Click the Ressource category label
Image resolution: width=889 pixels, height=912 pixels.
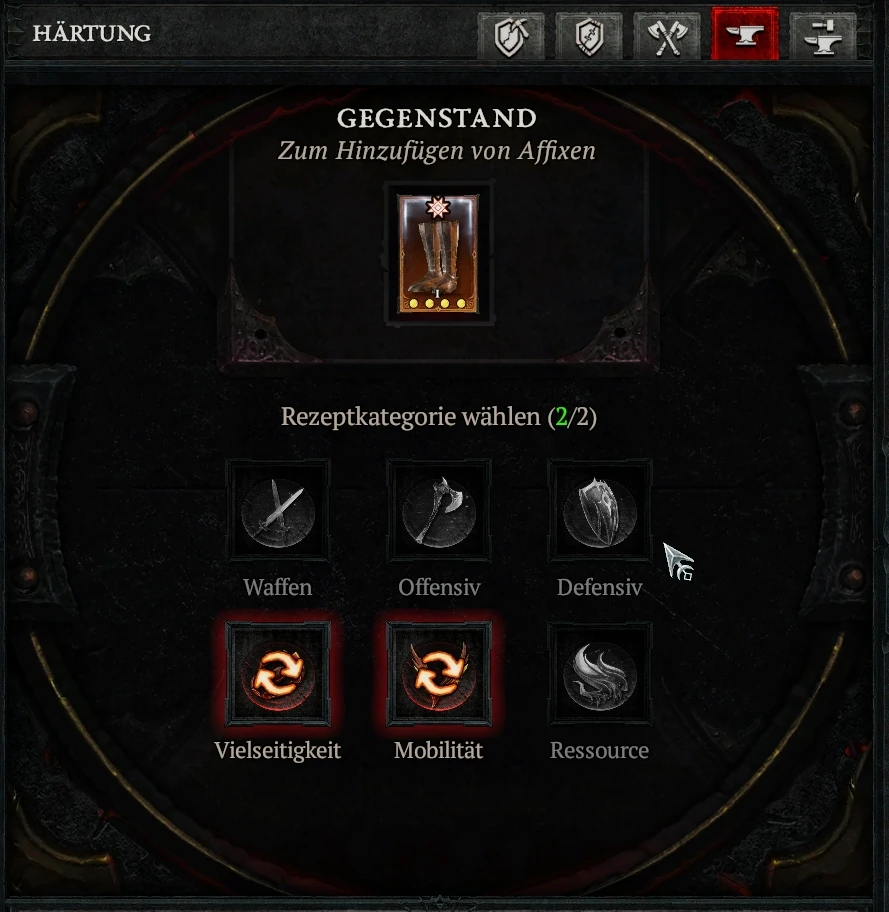click(x=600, y=750)
